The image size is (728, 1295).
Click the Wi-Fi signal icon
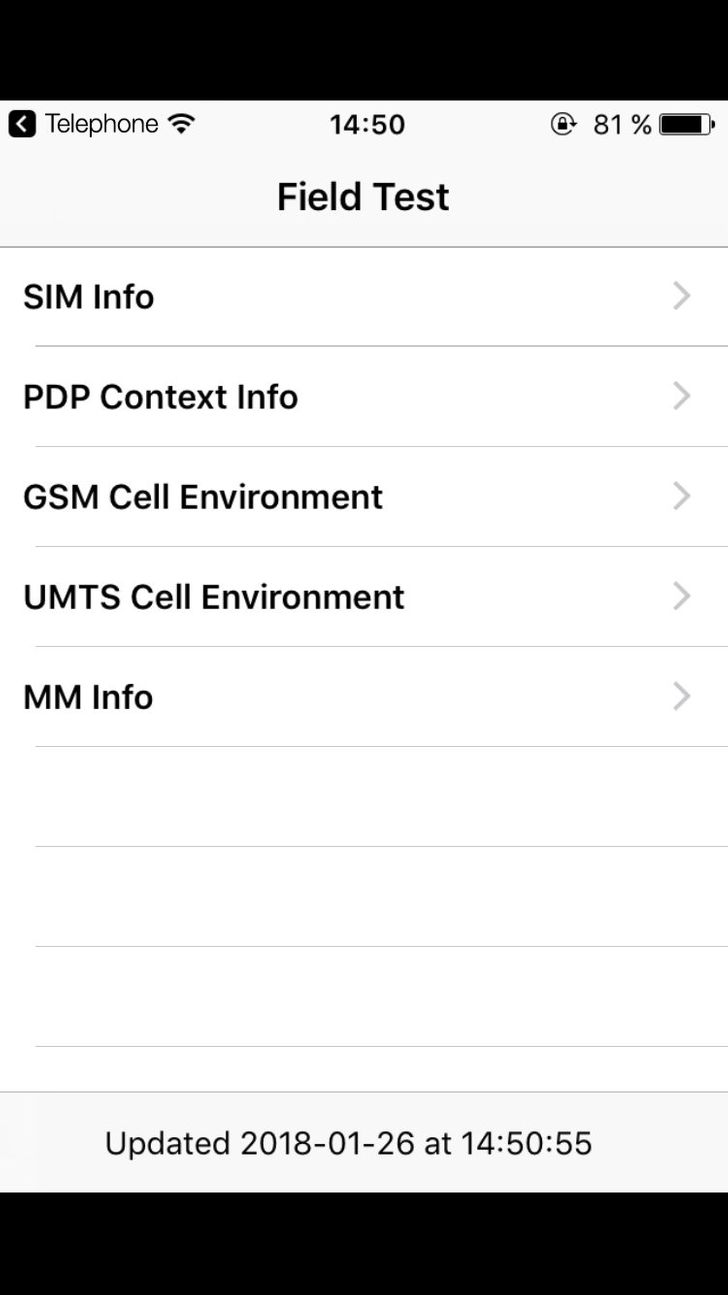pyautogui.click(x=182, y=124)
